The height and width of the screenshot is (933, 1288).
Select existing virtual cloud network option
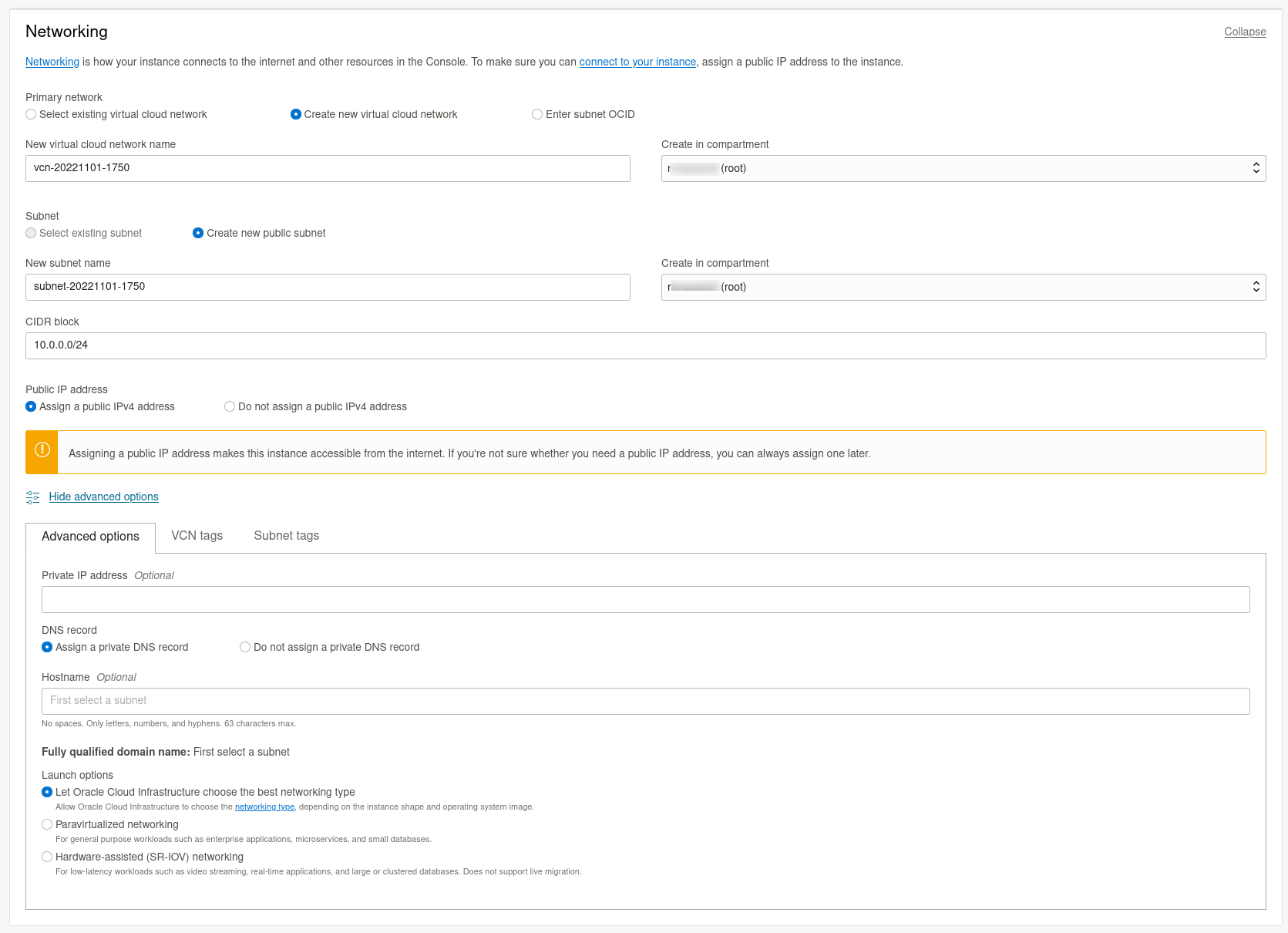point(31,114)
